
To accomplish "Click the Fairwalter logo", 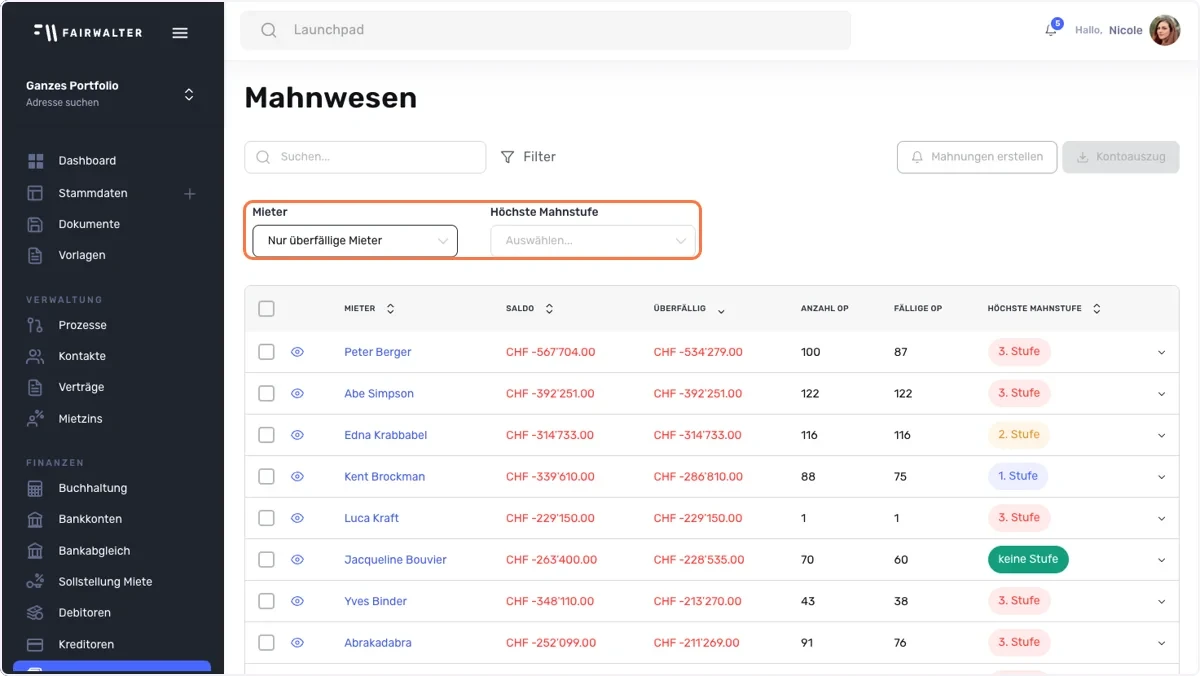I will [x=88, y=32].
